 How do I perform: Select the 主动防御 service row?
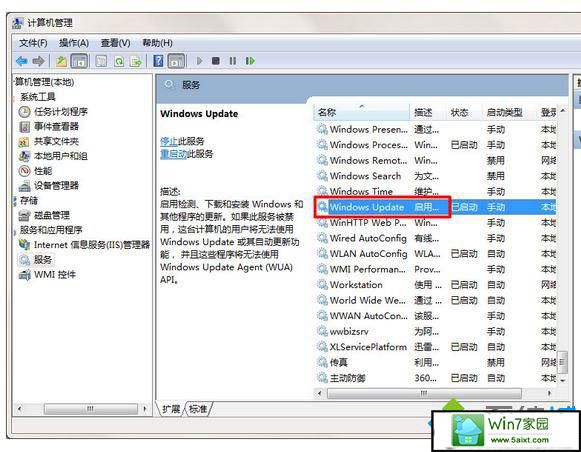pos(436,378)
